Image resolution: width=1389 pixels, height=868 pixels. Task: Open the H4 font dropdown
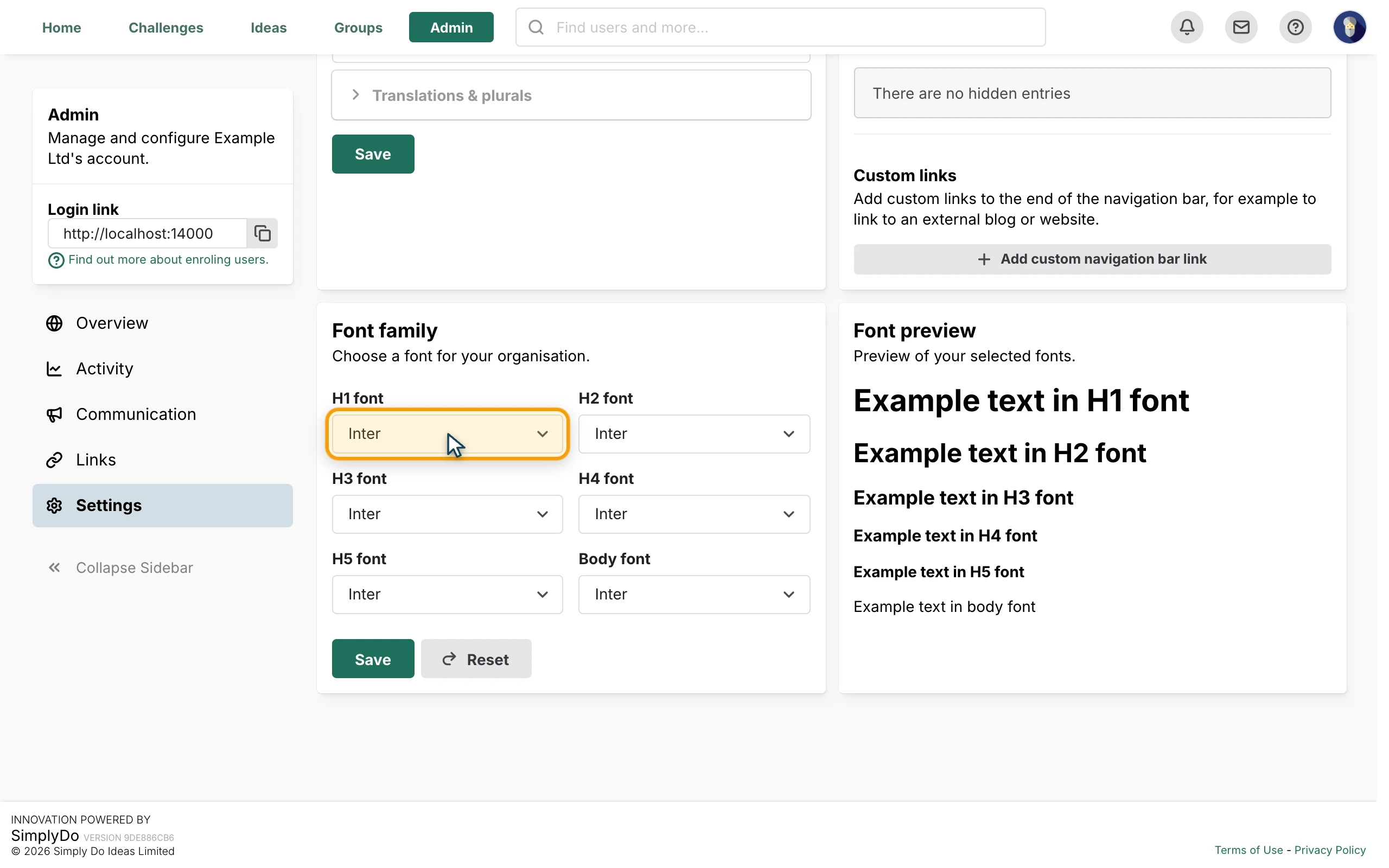click(694, 514)
